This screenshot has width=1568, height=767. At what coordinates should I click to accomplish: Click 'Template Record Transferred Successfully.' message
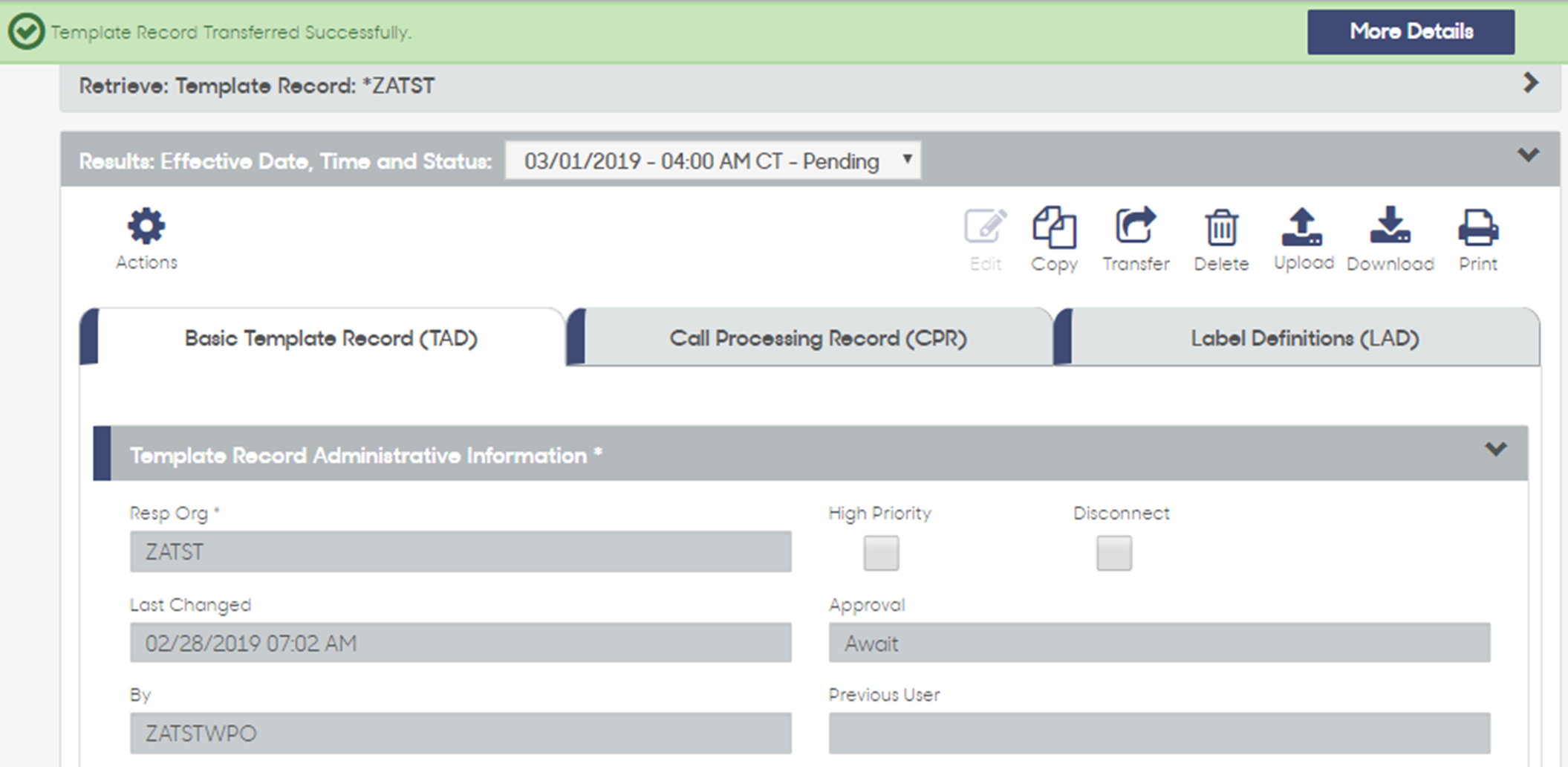231,33
